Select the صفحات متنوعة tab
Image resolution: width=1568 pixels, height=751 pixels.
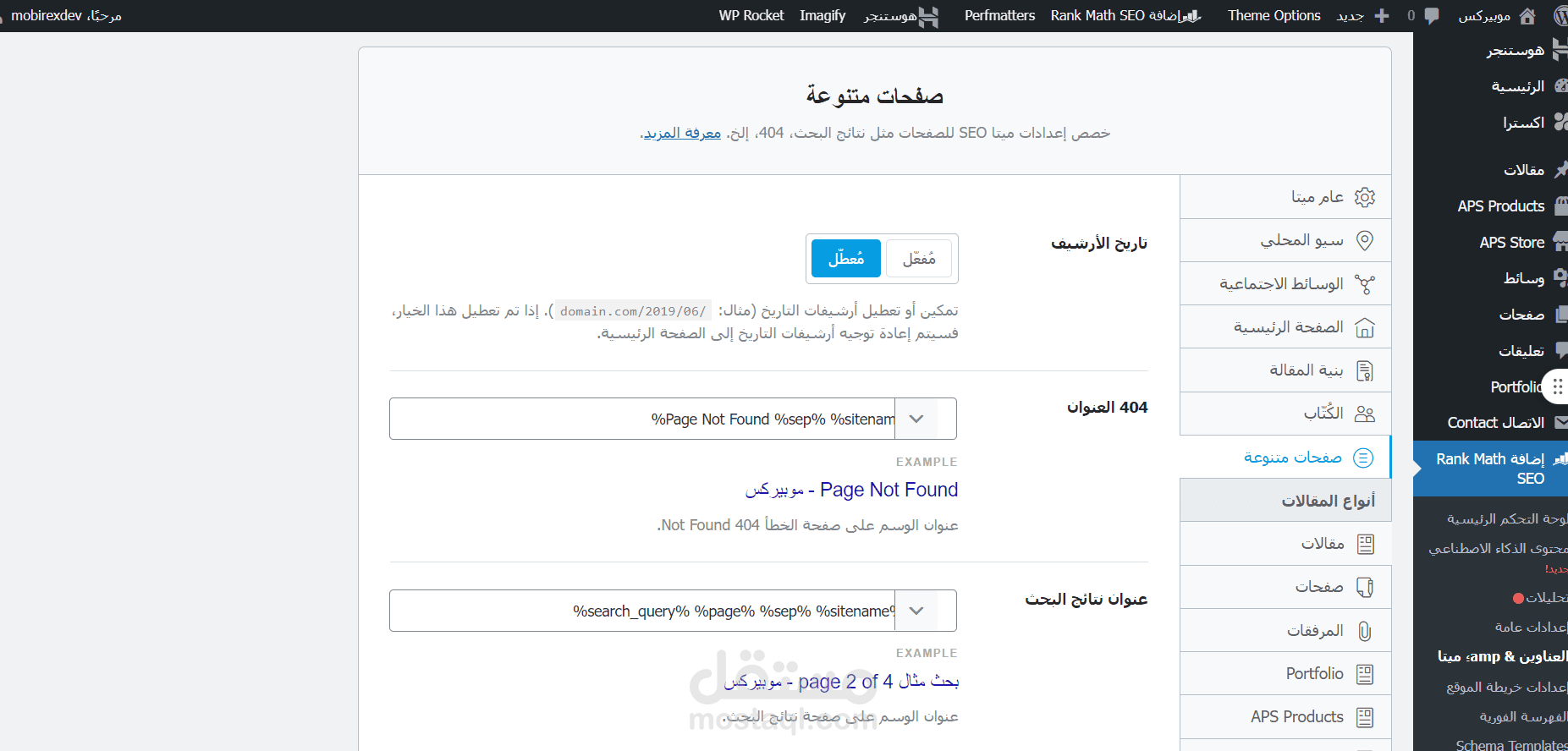1285,458
